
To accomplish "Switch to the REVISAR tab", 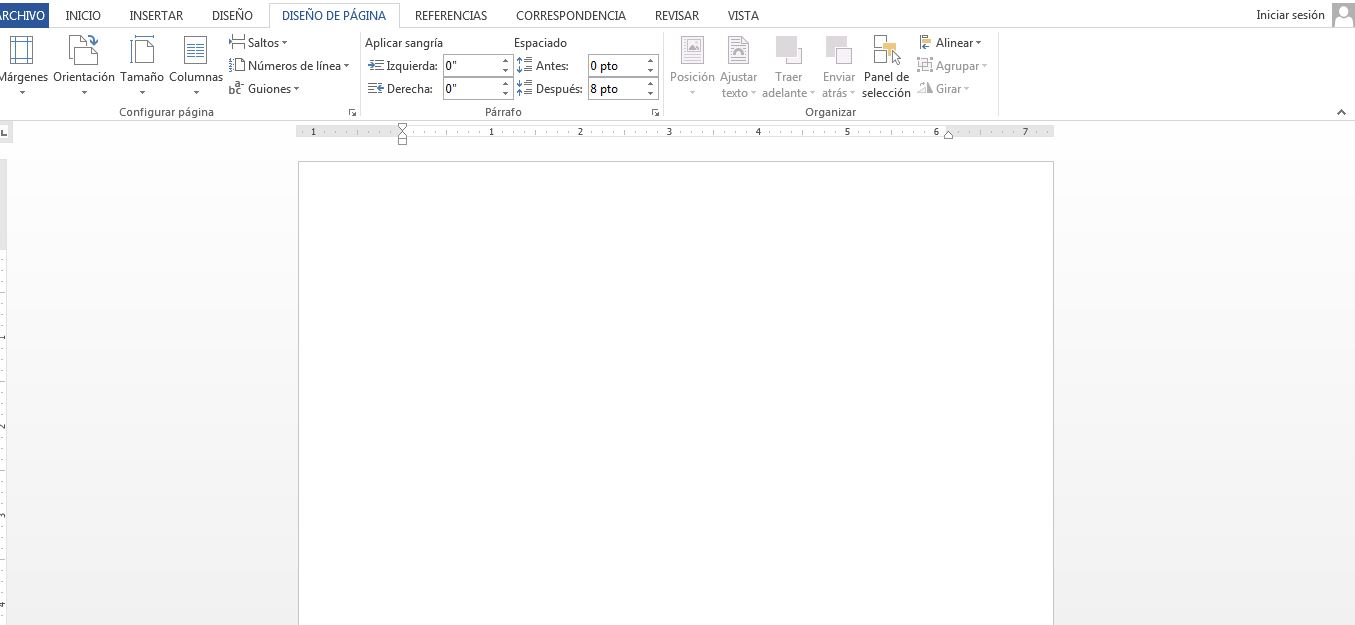I will coord(677,15).
